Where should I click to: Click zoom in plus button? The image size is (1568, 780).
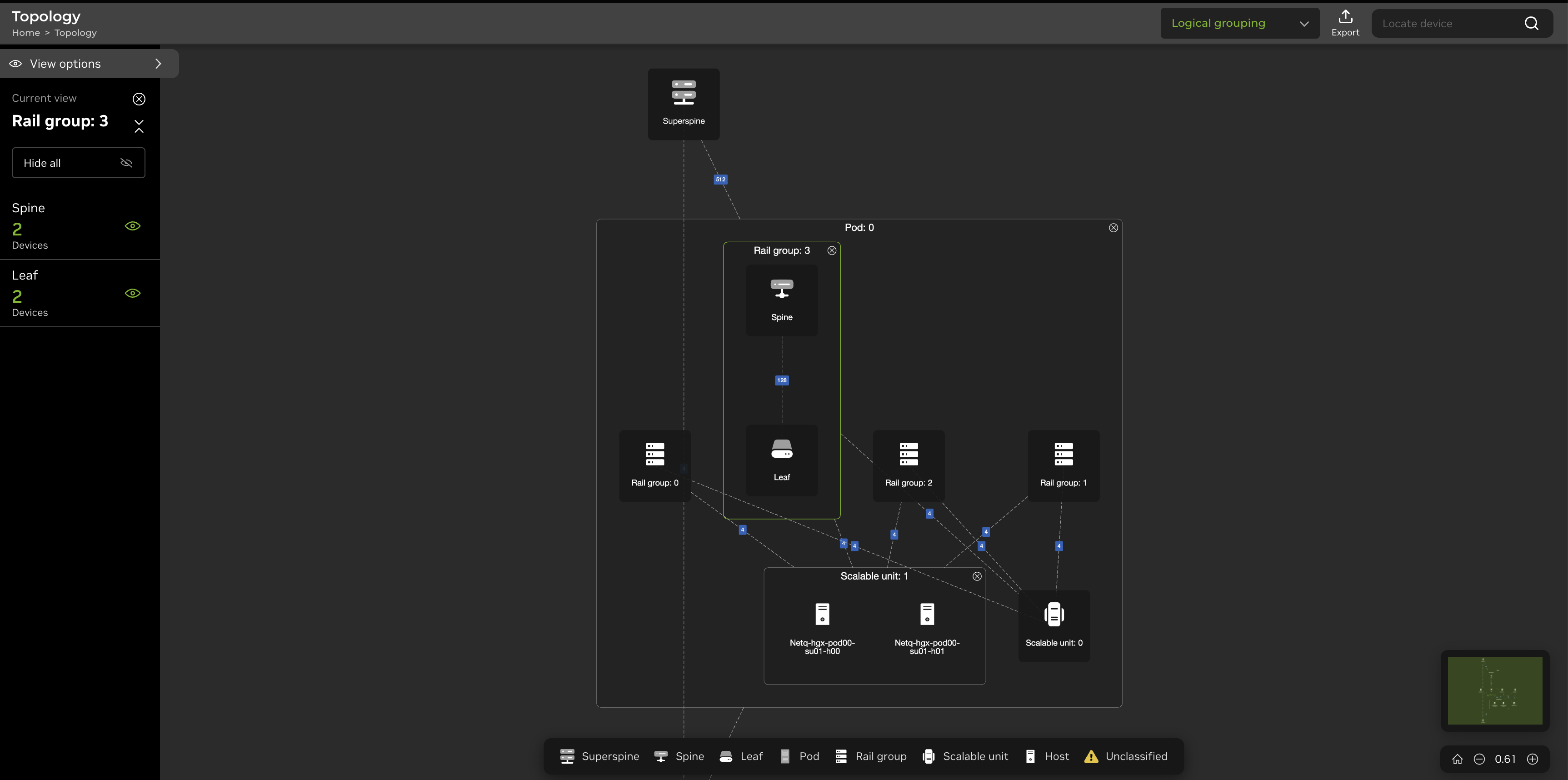click(1532, 759)
